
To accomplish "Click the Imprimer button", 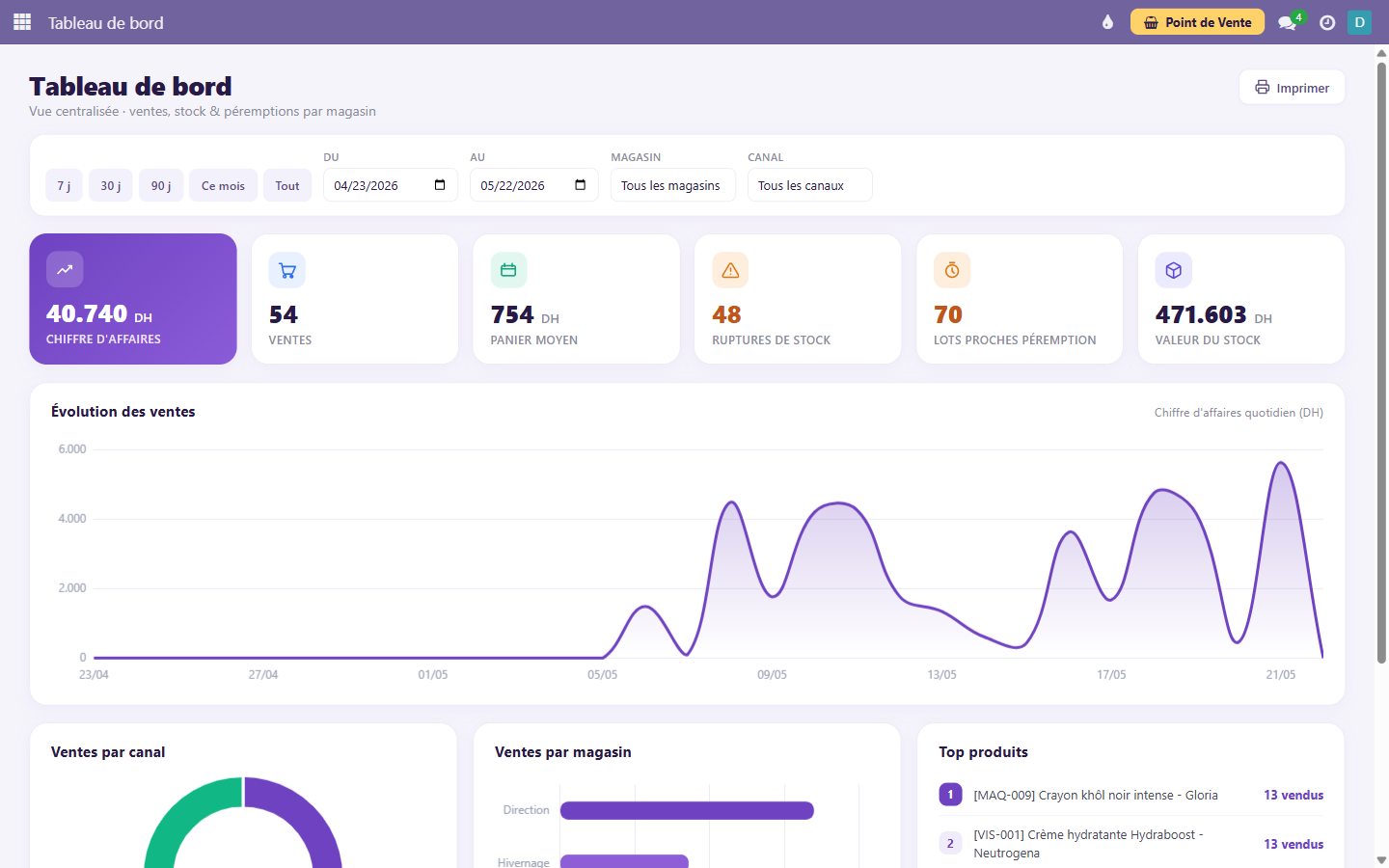I will [1292, 88].
